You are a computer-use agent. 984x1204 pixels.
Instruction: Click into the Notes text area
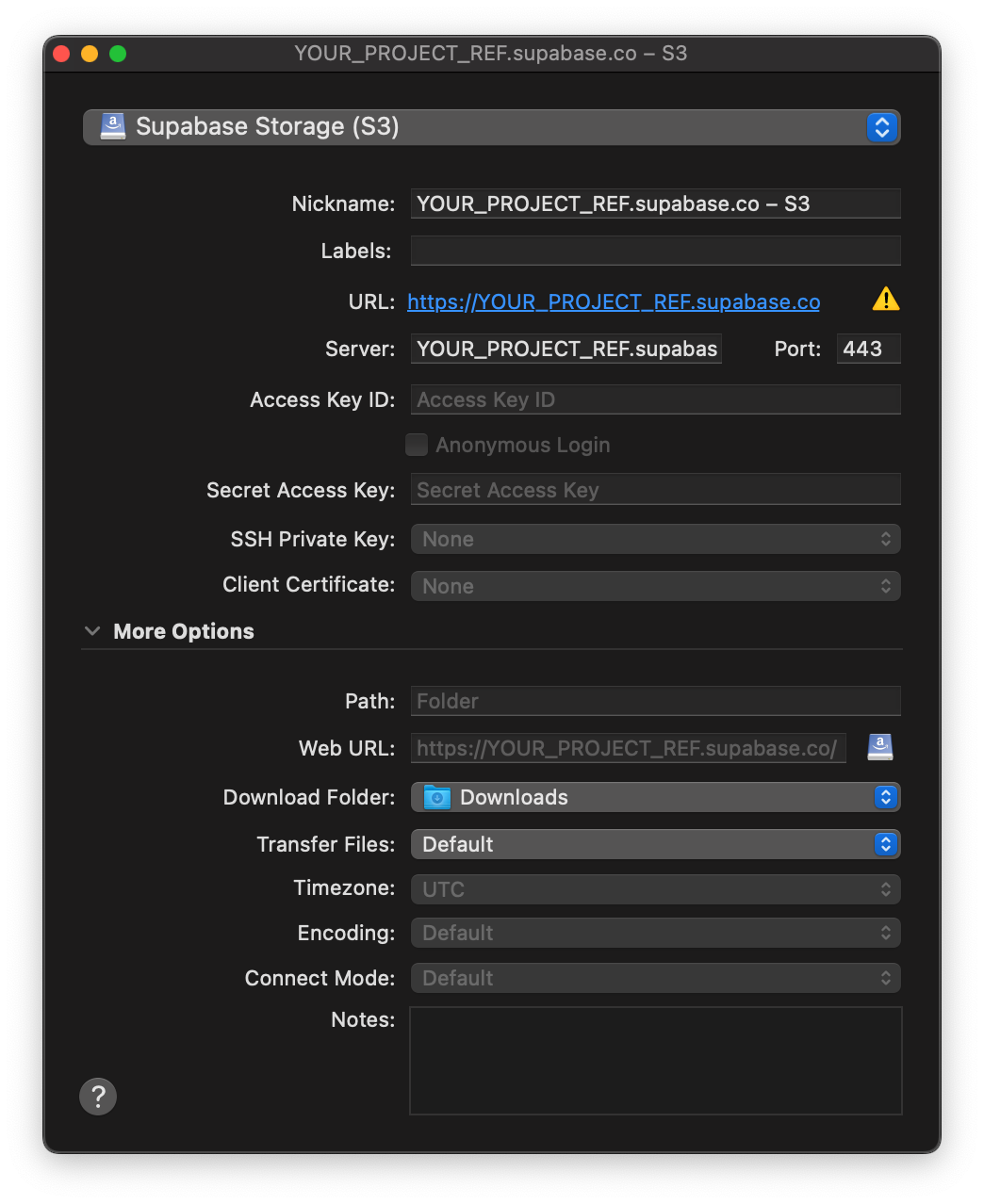(656, 1061)
